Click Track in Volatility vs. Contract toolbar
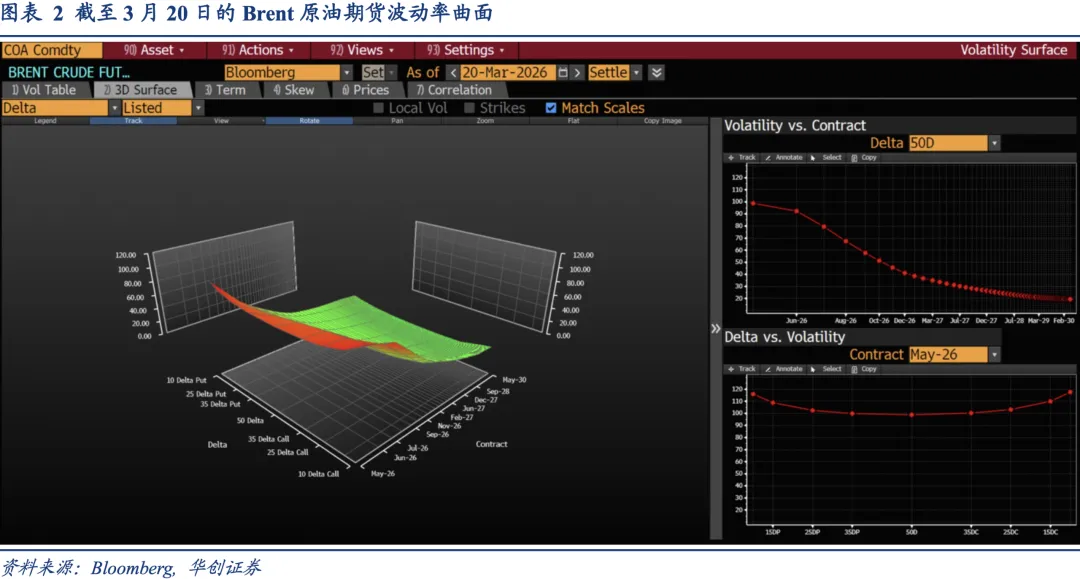Screen dimensions: 1080x579 (742, 158)
